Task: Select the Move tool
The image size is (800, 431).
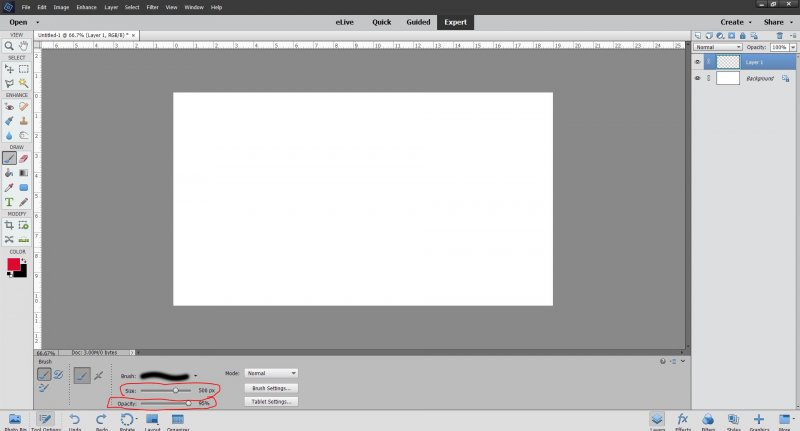Action: click(9, 69)
